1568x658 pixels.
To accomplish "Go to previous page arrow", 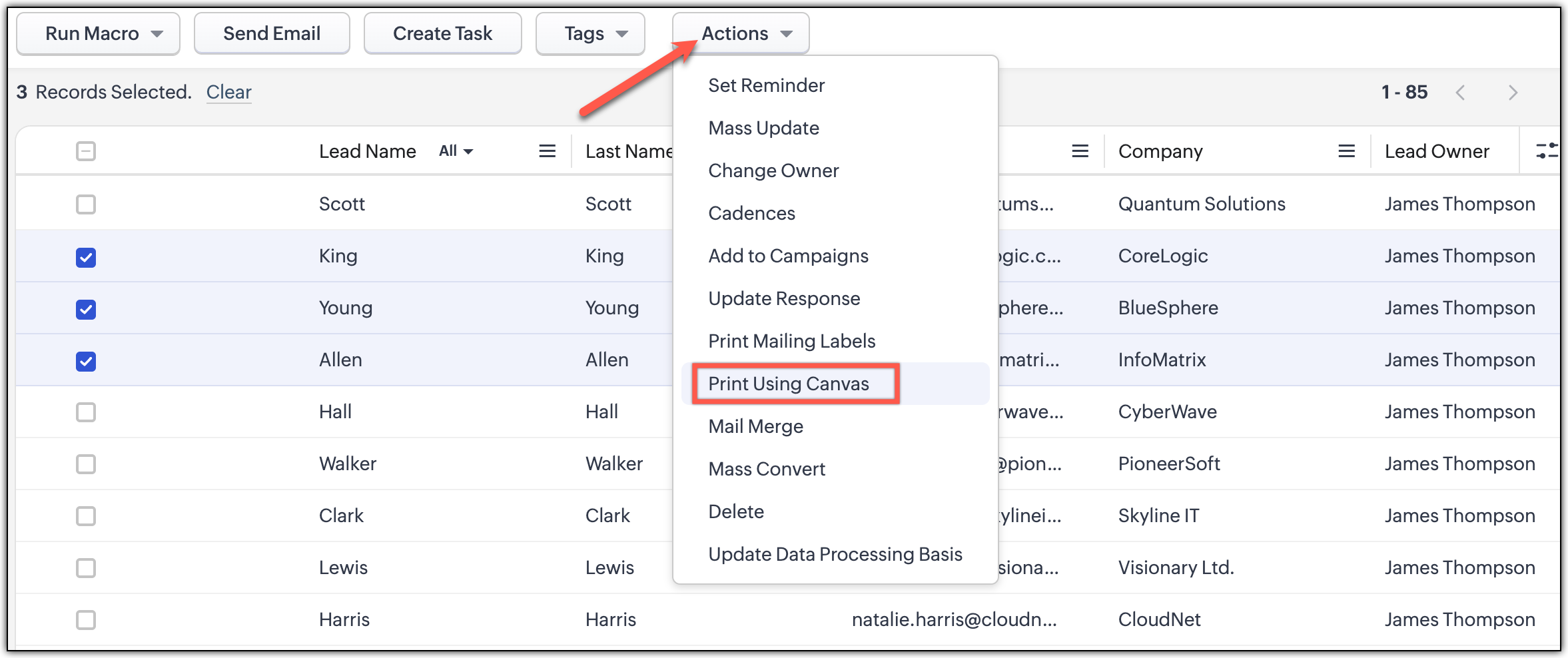I will coord(1460,93).
